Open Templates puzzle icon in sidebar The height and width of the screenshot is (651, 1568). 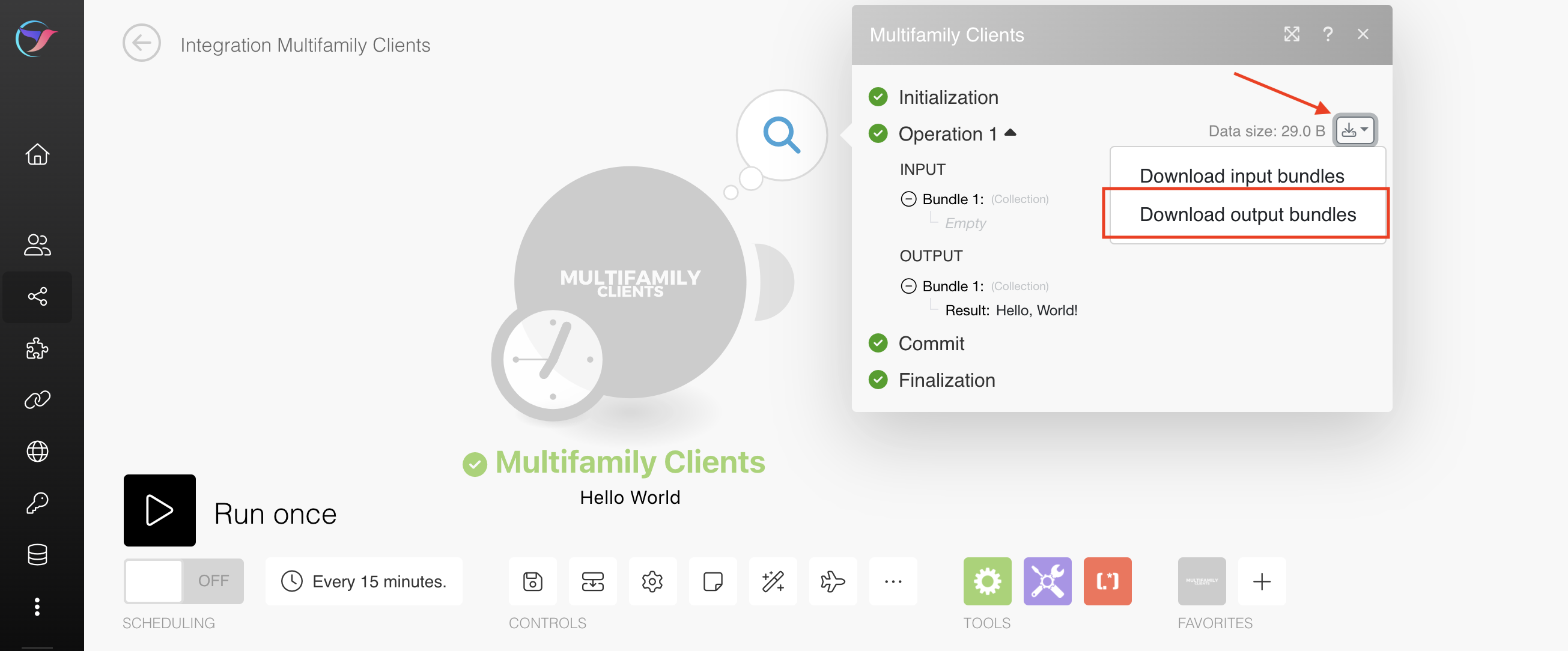(37, 348)
